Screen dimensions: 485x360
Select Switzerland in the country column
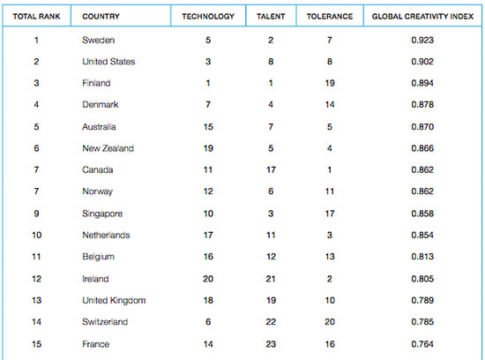point(105,322)
